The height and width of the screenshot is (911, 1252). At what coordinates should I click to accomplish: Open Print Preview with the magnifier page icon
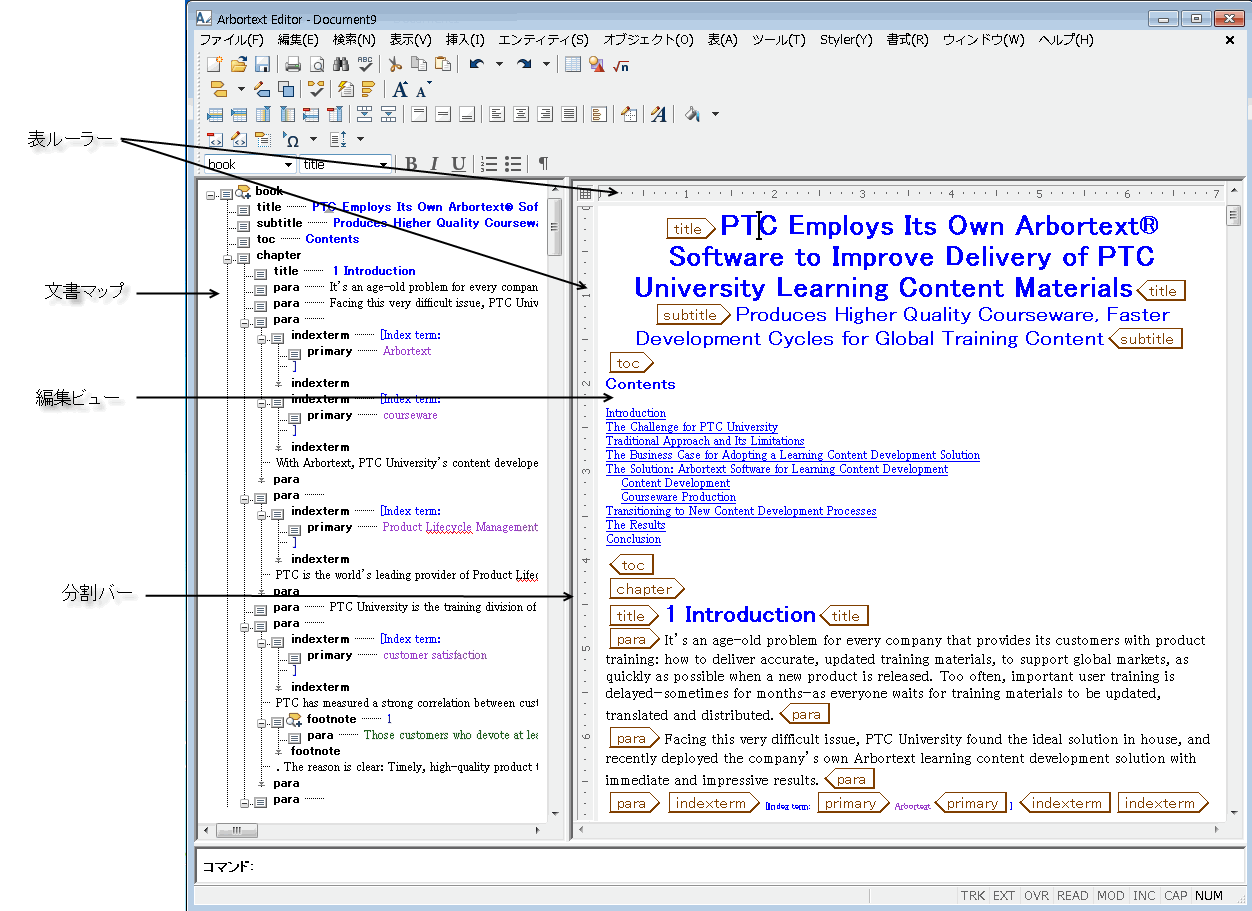tap(316, 65)
